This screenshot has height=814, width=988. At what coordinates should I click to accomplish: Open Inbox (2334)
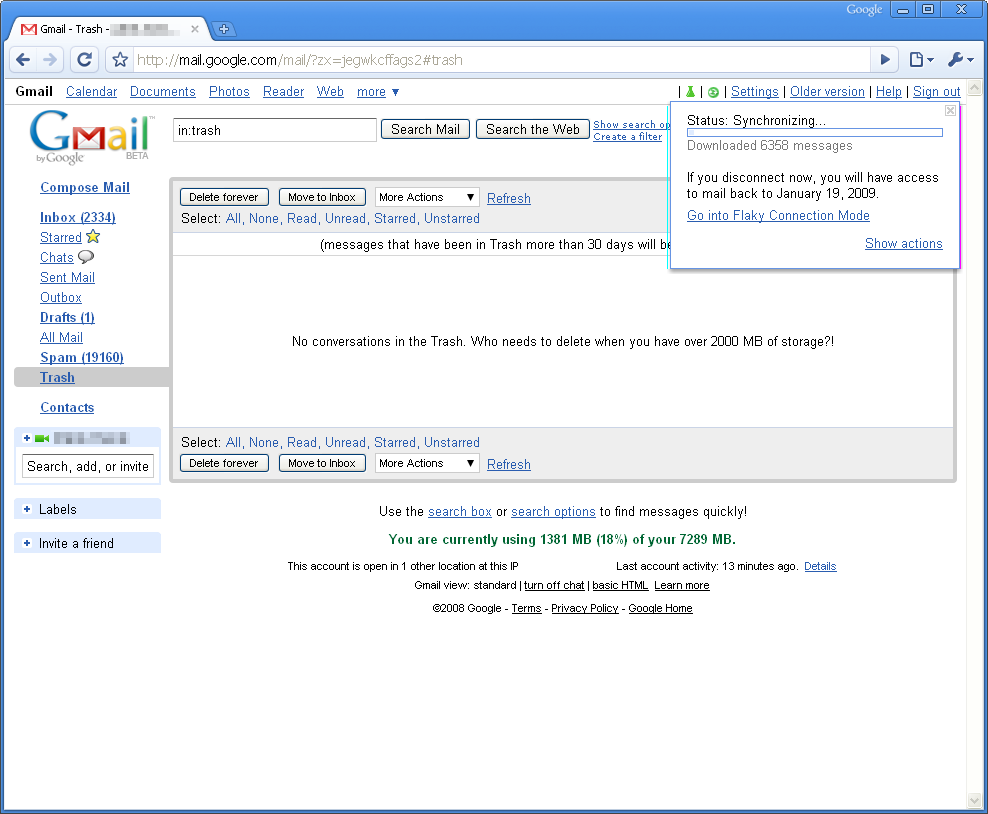click(78, 217)
